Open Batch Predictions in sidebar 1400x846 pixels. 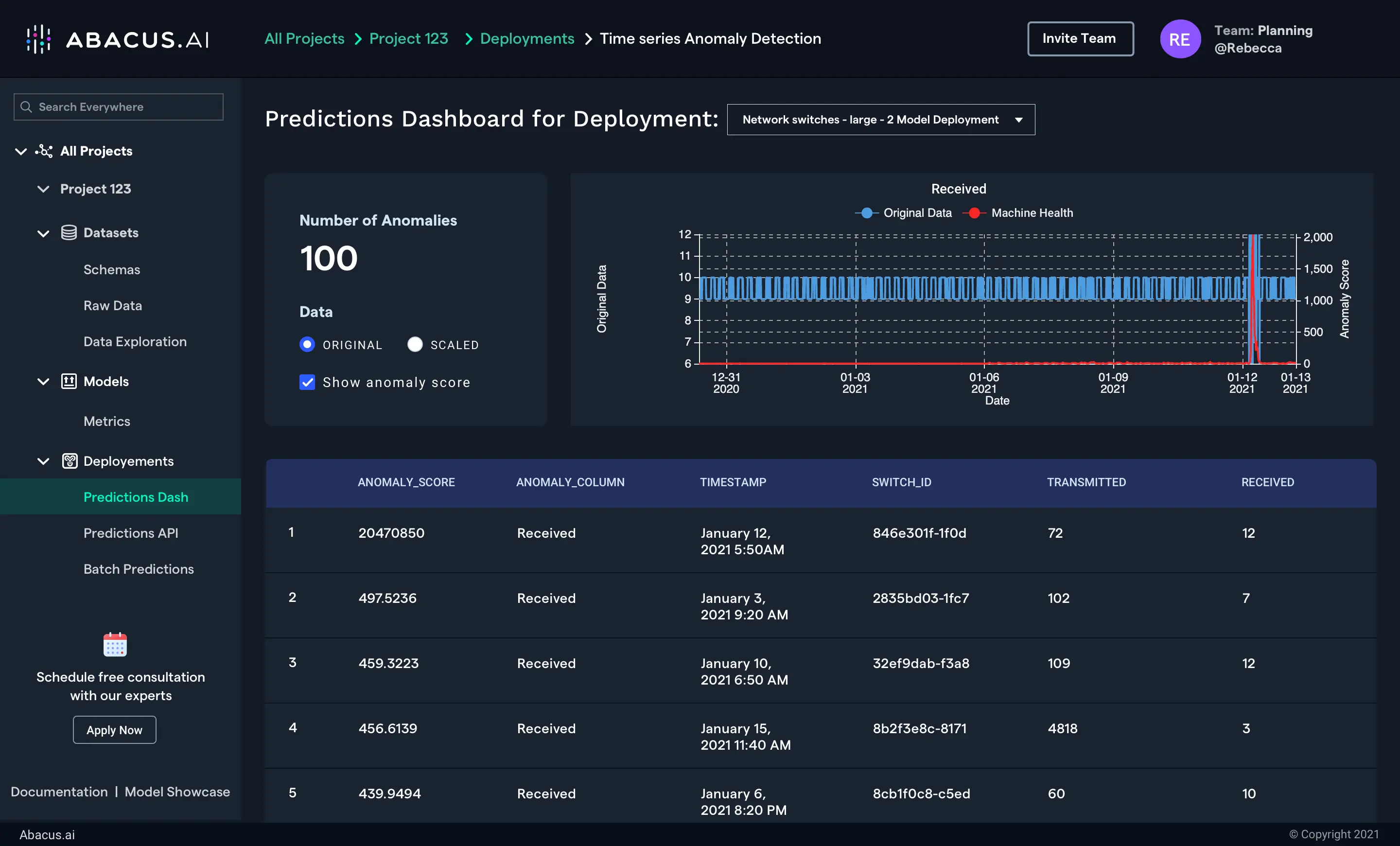pyautogui.click(x=139, y=569)
